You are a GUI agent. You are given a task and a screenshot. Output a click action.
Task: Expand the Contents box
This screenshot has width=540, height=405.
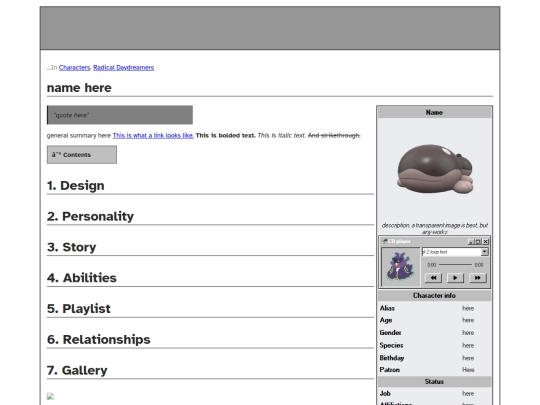click(x=82, y=155)
